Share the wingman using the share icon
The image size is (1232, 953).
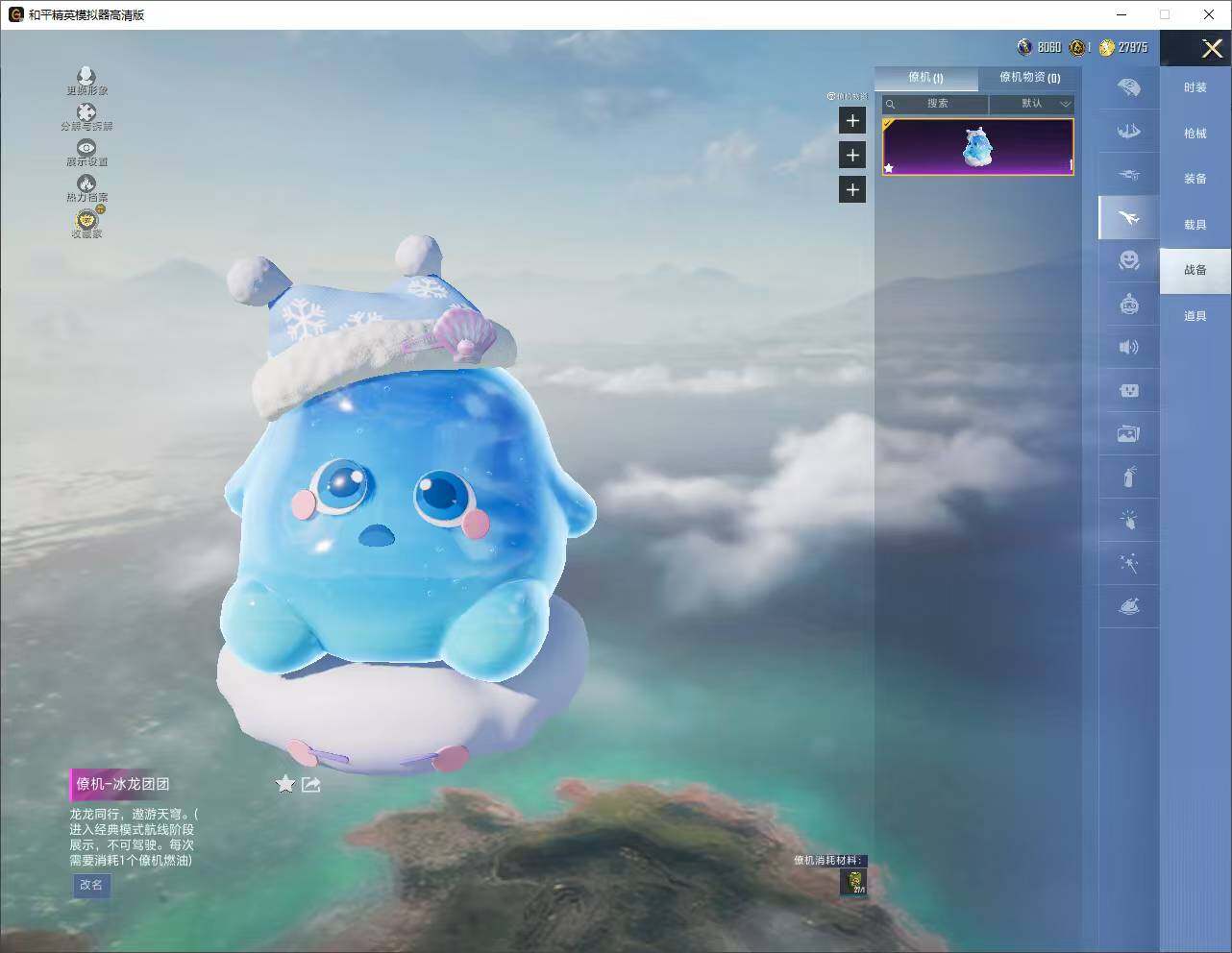click(x=311, y=785)
